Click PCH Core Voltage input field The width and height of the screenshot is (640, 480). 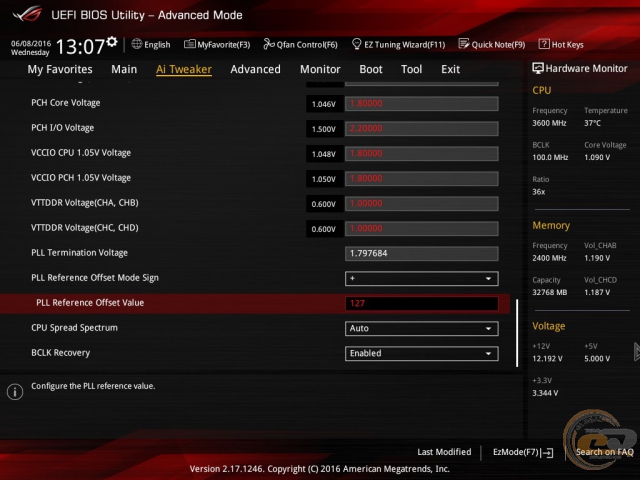point(422,104)
